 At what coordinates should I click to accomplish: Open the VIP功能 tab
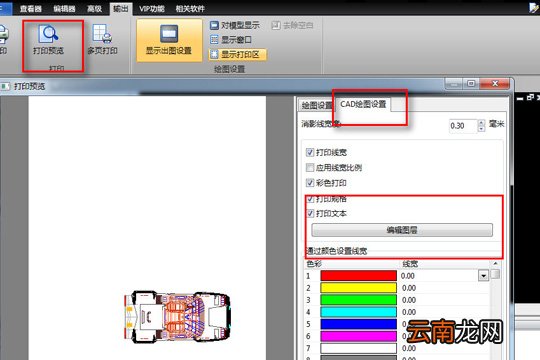coord(152,8)
